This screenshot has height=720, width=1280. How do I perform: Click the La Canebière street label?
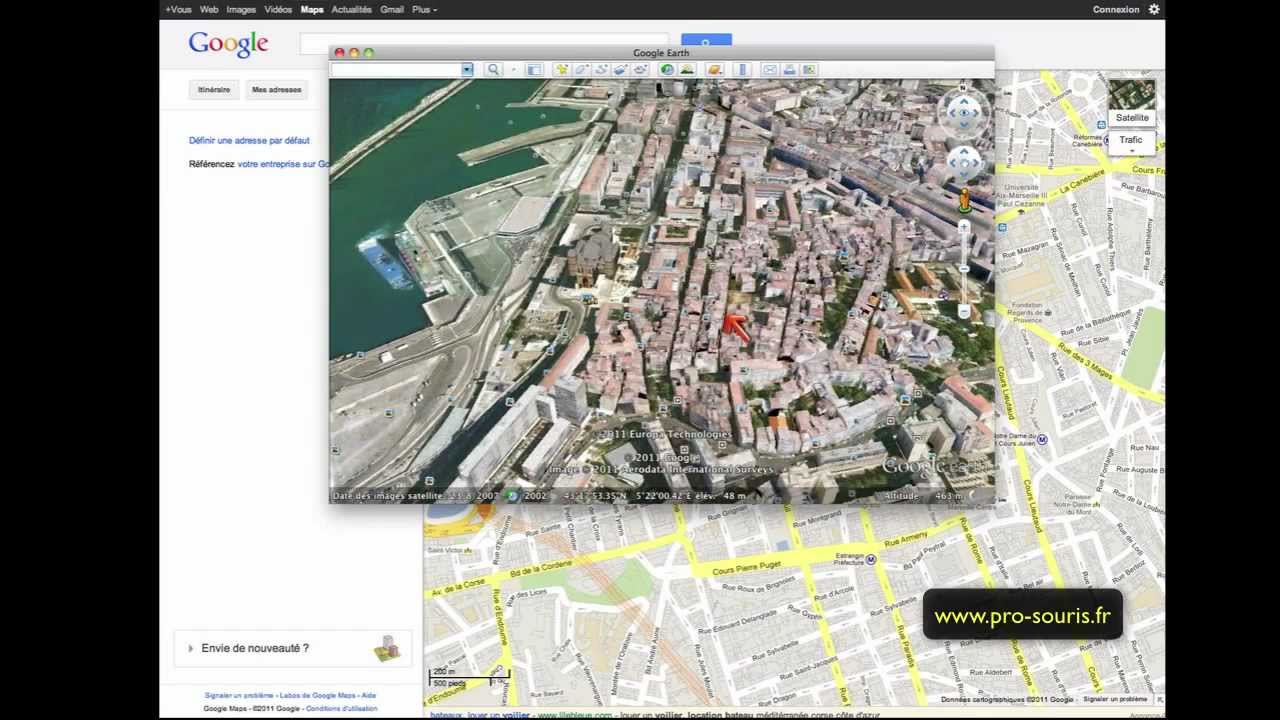(x=1081, y=181)
